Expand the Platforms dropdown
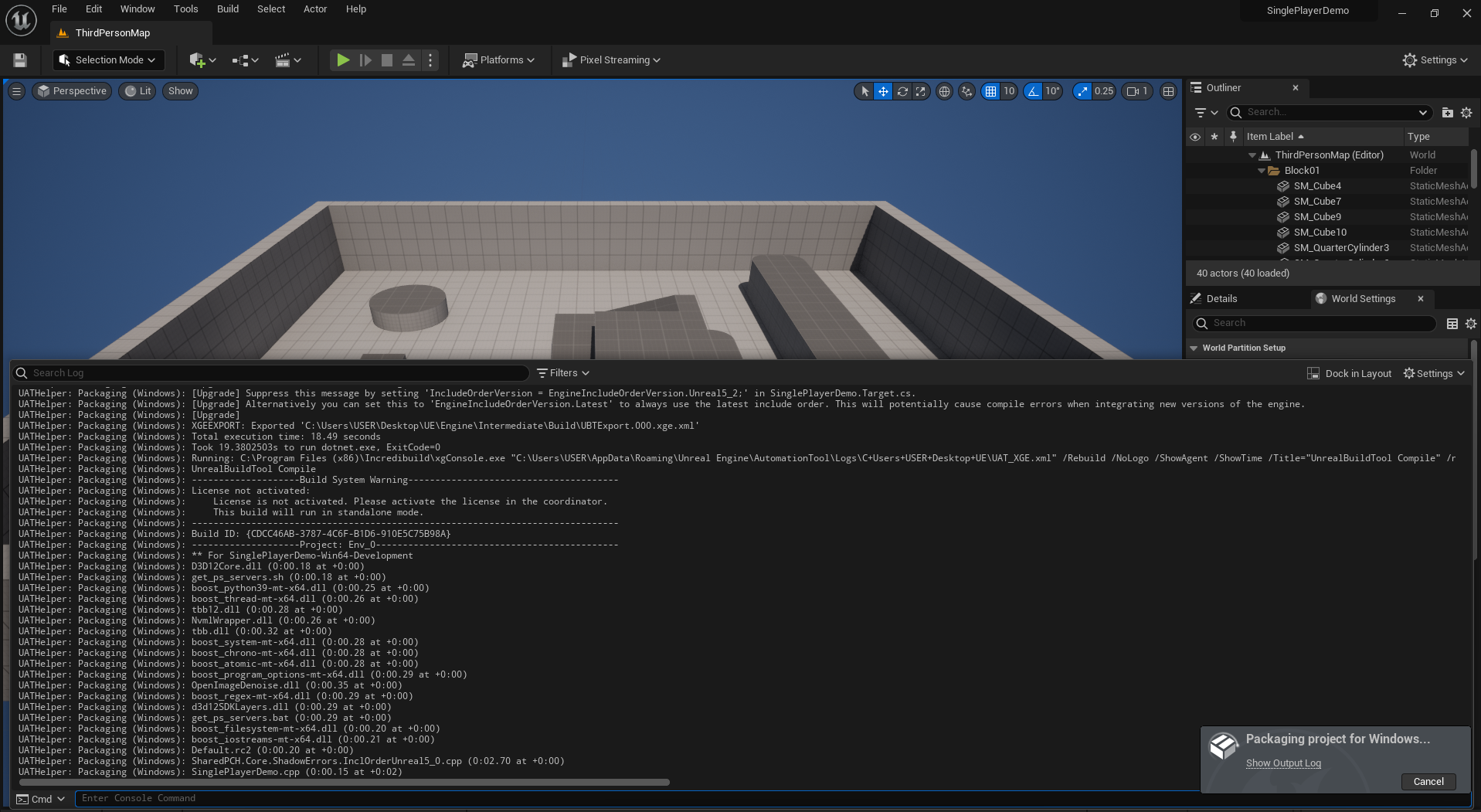 [x=498, y=60]
